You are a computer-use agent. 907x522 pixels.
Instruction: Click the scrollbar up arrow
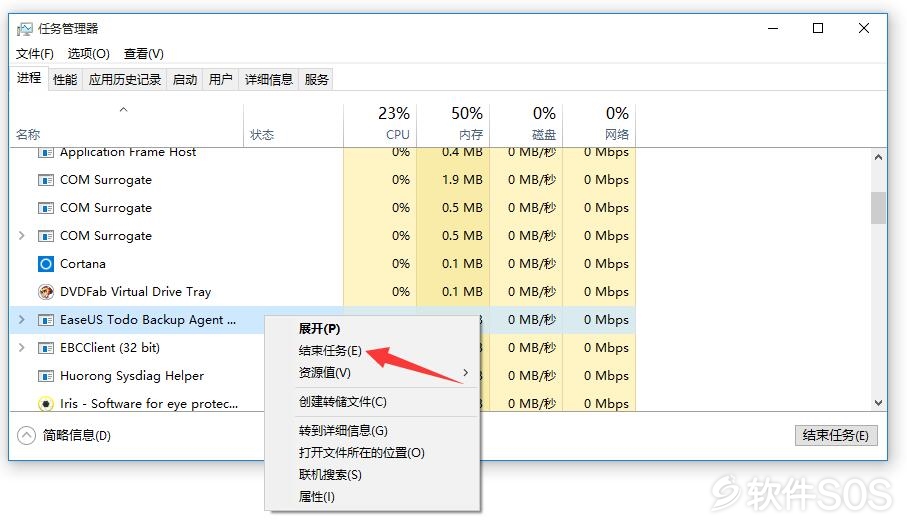tap(878, 157)
